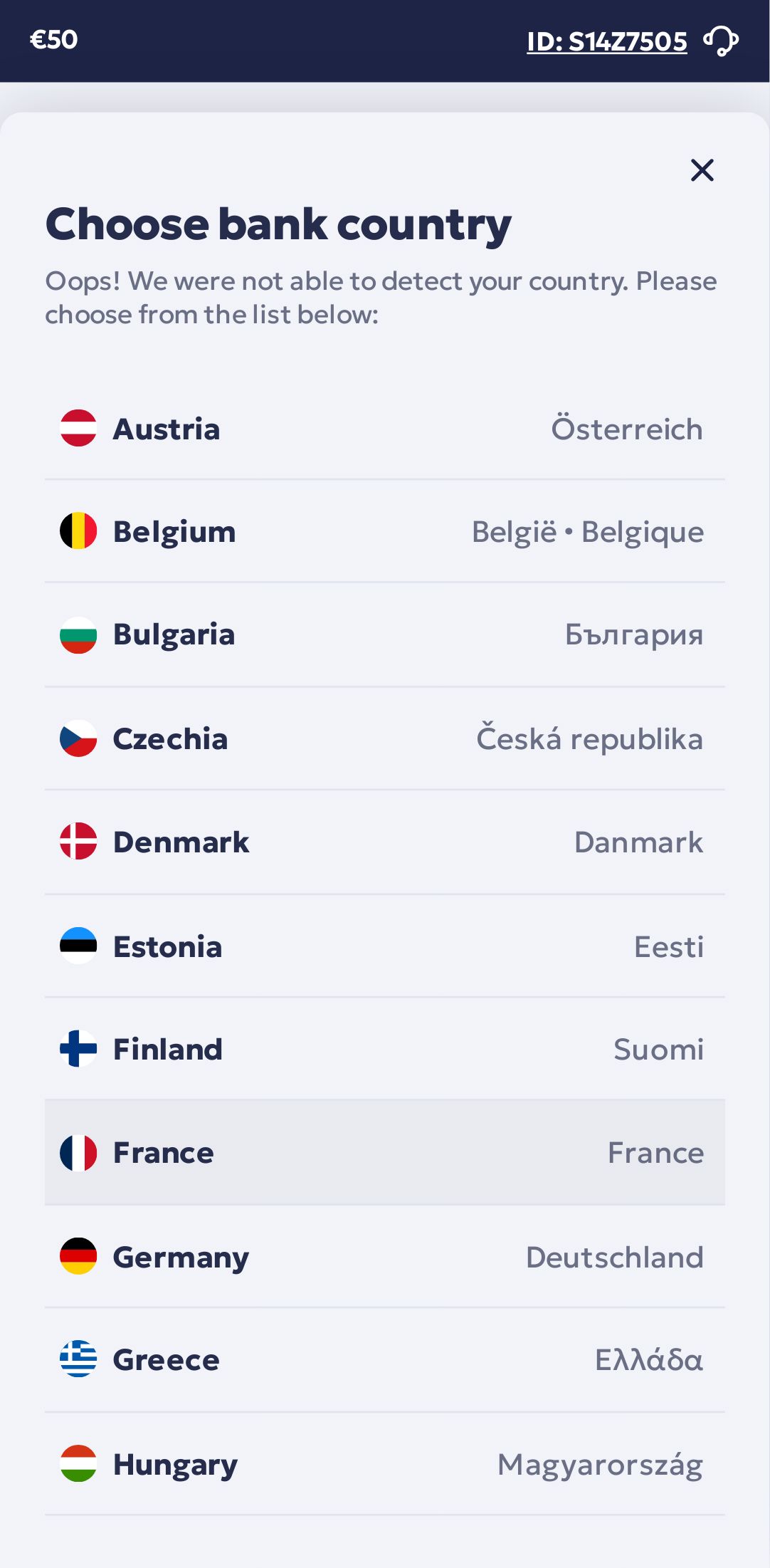770x1568 pixels.
Task: Choose the Česká republika label
Action: click(589, 739)
